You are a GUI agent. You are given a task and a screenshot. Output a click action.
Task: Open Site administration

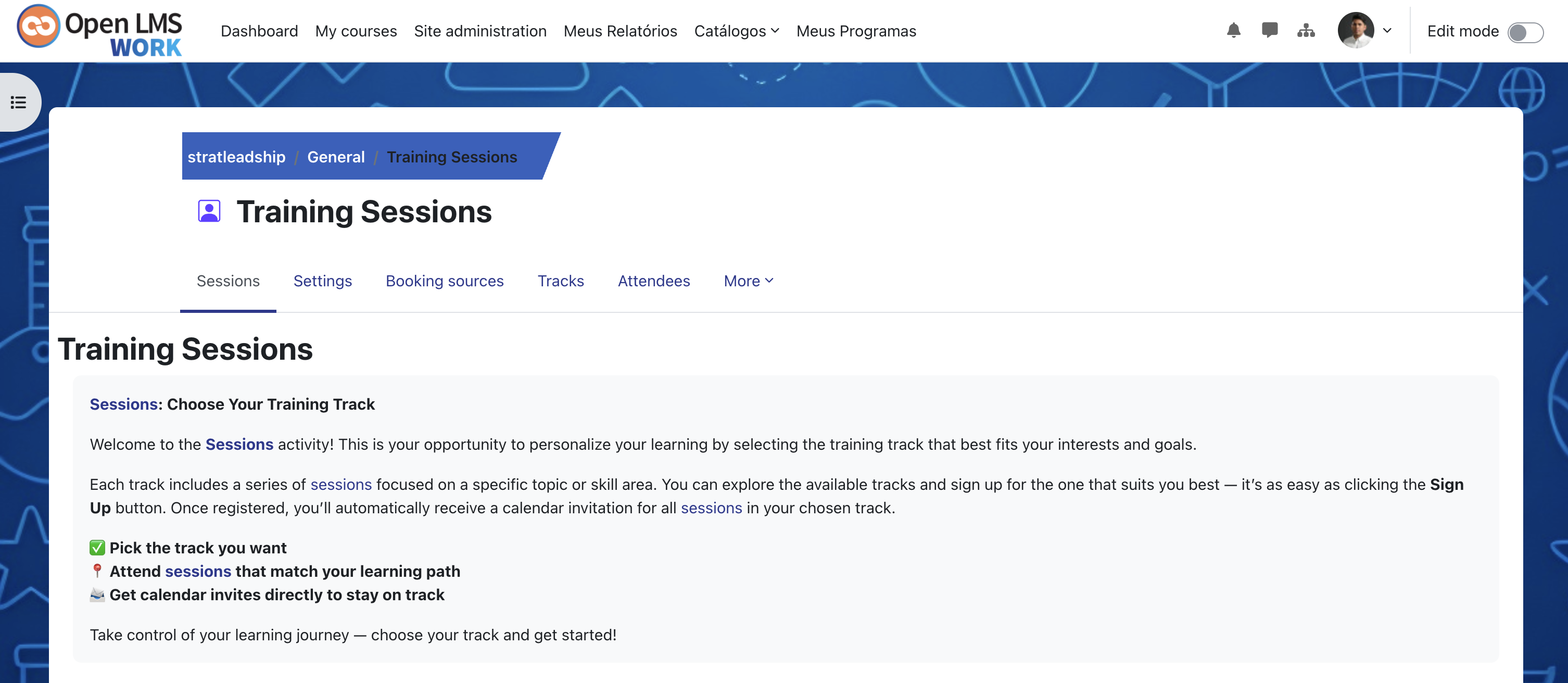pyautogui.click(x=479, y=31)
